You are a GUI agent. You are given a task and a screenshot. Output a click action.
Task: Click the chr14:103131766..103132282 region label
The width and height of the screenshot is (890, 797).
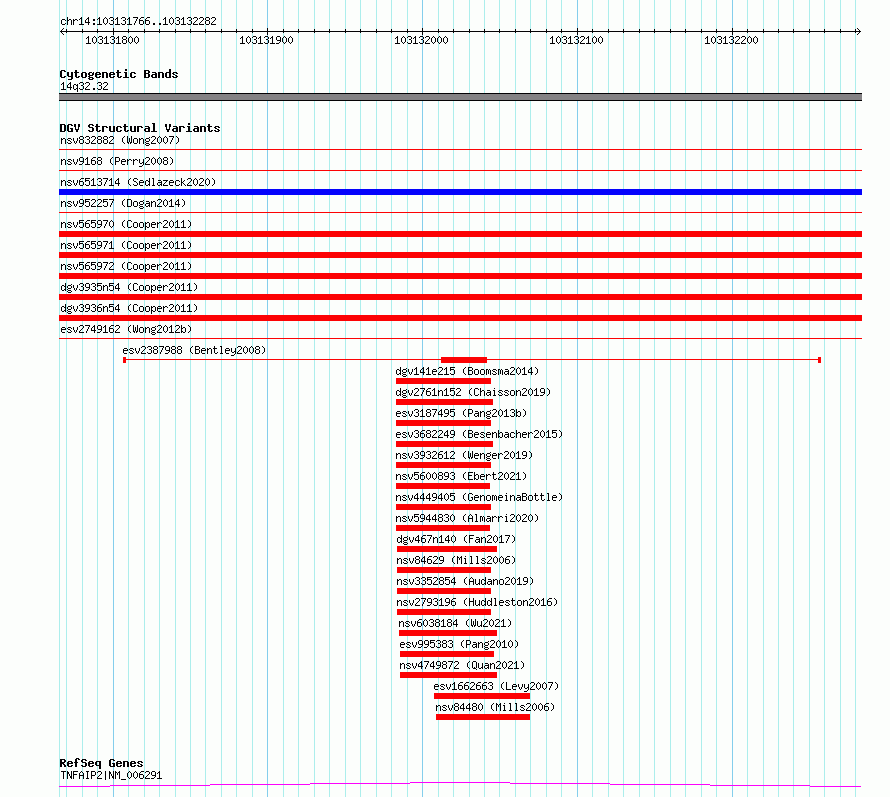pos(138,22)
